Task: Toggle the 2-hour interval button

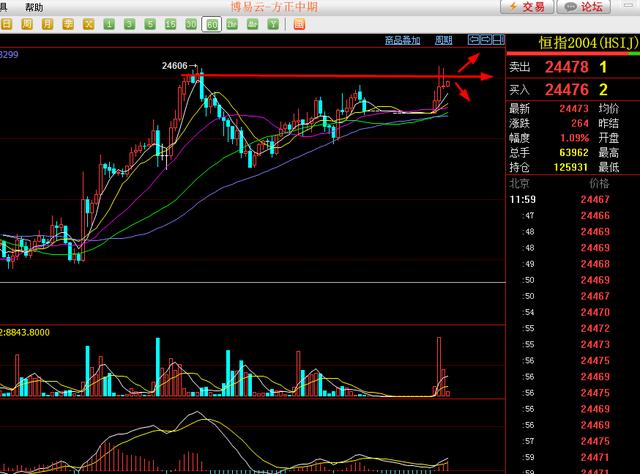Action: click(x=231, y=23)
